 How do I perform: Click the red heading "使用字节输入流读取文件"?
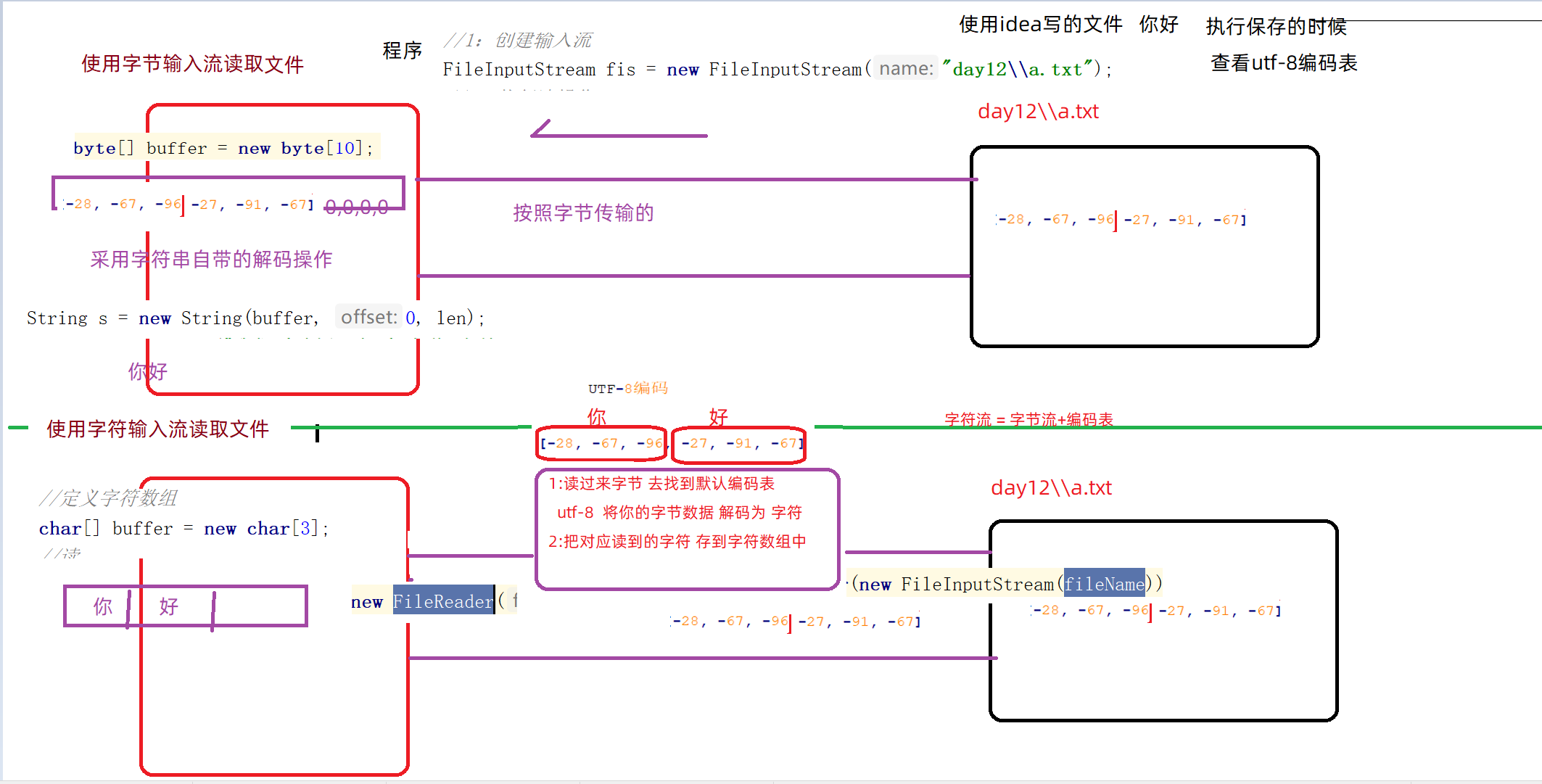[x=192, y=64]
